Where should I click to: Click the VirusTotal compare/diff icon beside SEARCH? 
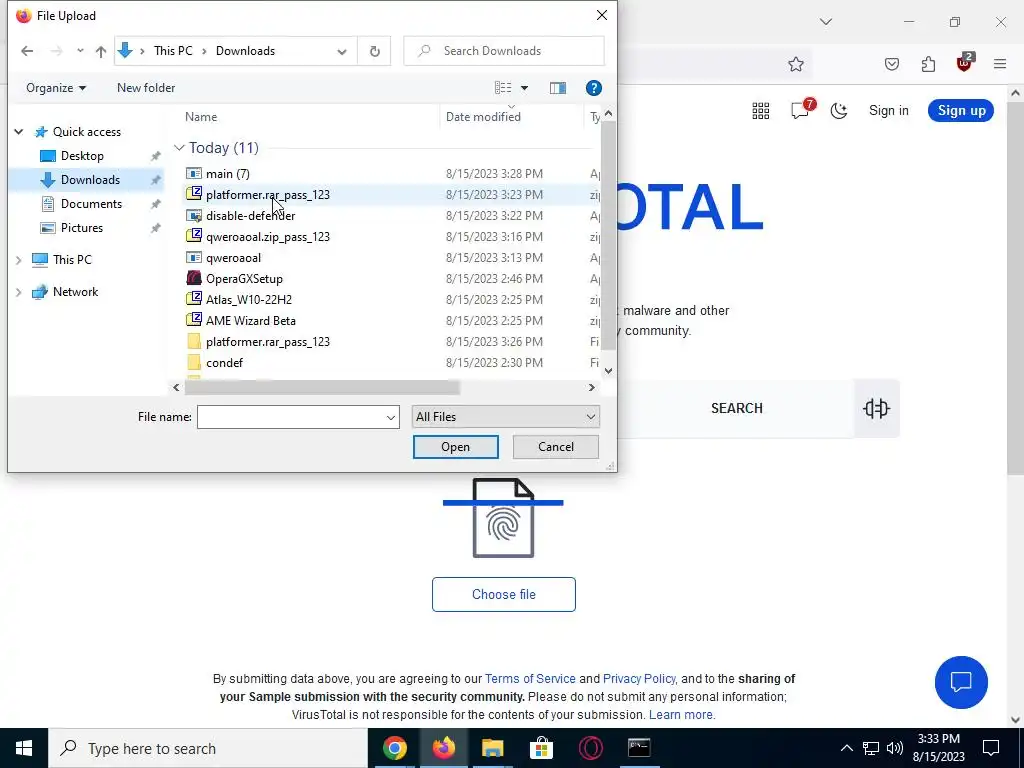coord(876,408)
